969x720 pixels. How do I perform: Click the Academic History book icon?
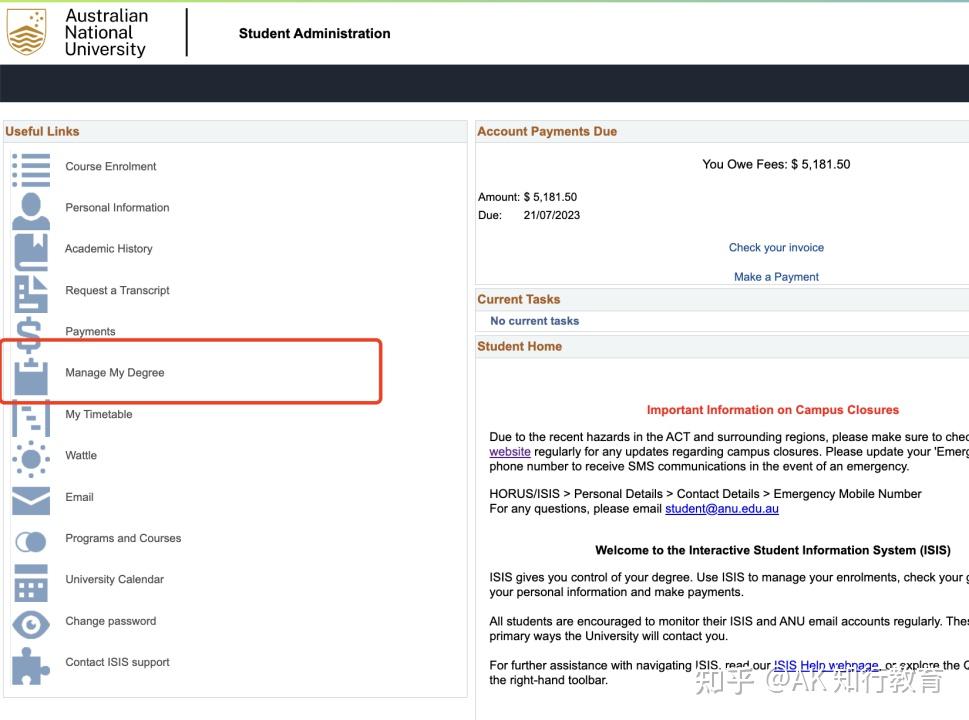[x=31, y=250]
